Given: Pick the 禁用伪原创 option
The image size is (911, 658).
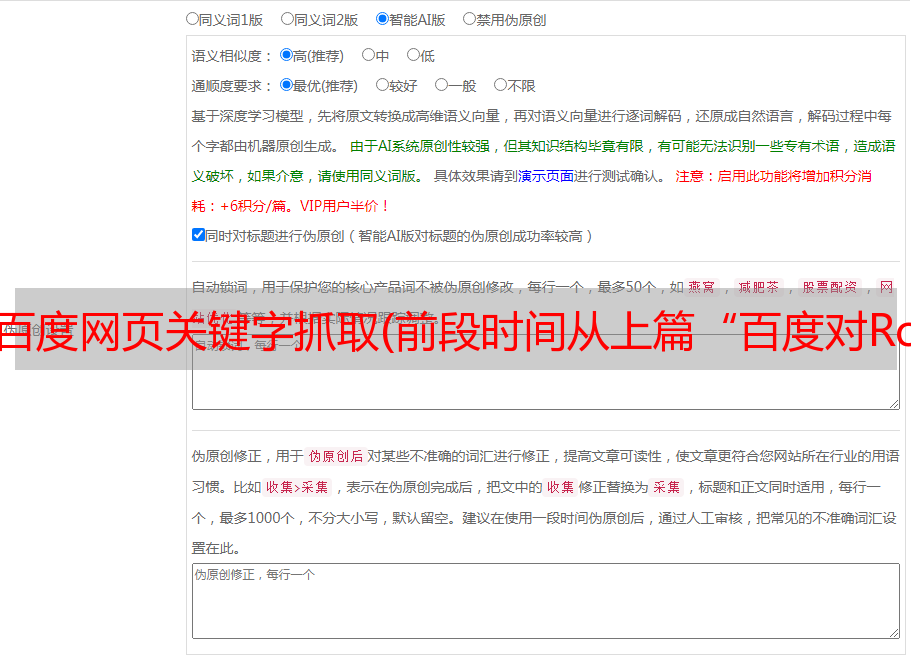Looking at the screenshot, I should [x=469, y=19].
